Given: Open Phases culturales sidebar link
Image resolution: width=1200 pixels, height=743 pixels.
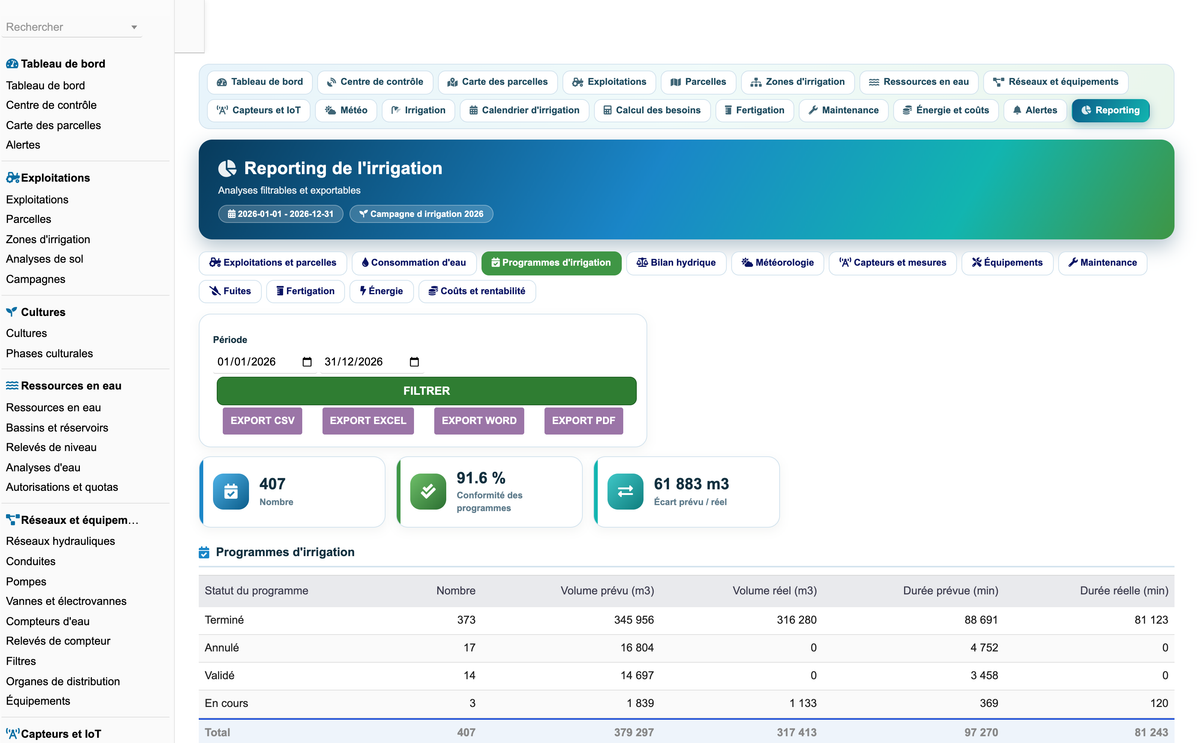Looking at the screenshot, I should coord(49,353).
